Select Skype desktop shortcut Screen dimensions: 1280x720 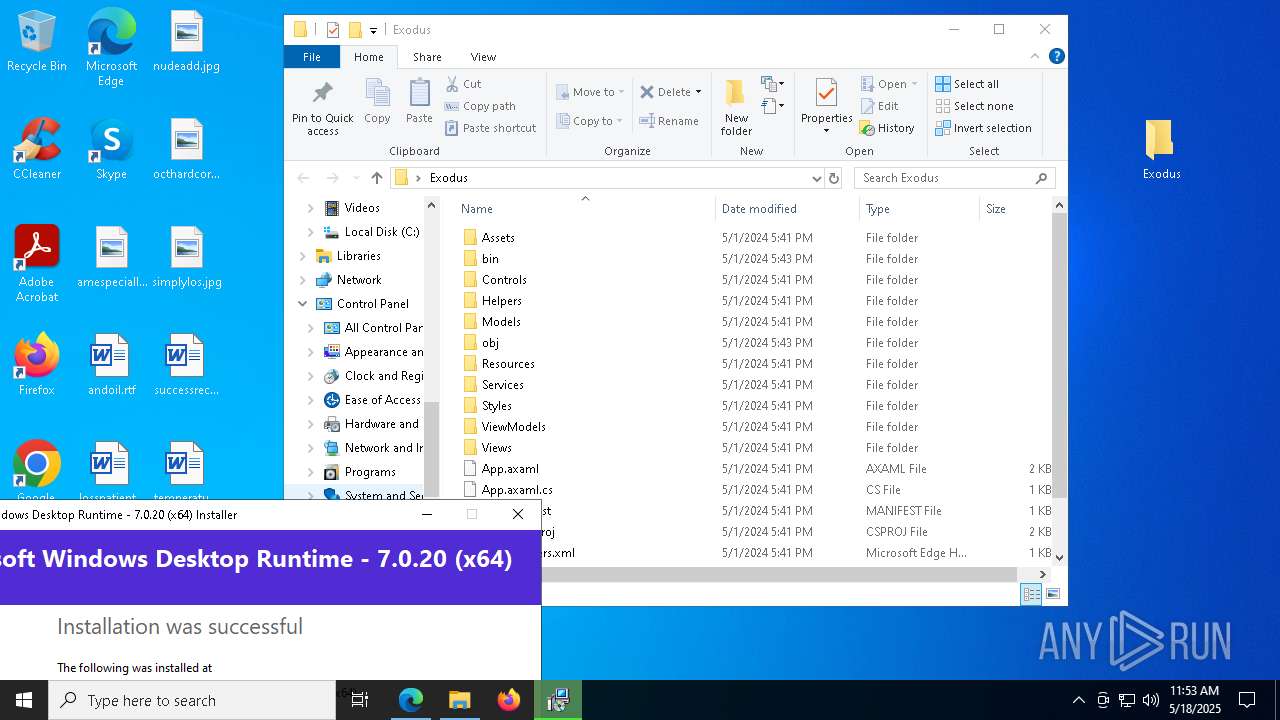click(x=111, y=149)
